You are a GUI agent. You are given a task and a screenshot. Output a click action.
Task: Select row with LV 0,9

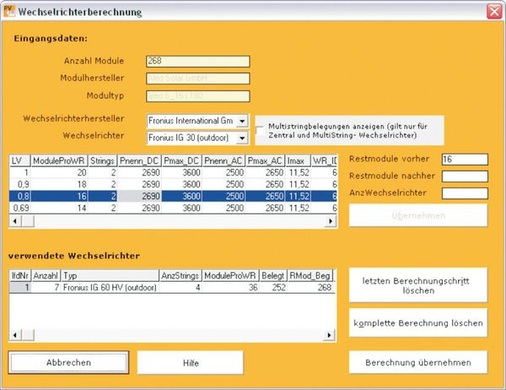point(173,184)
